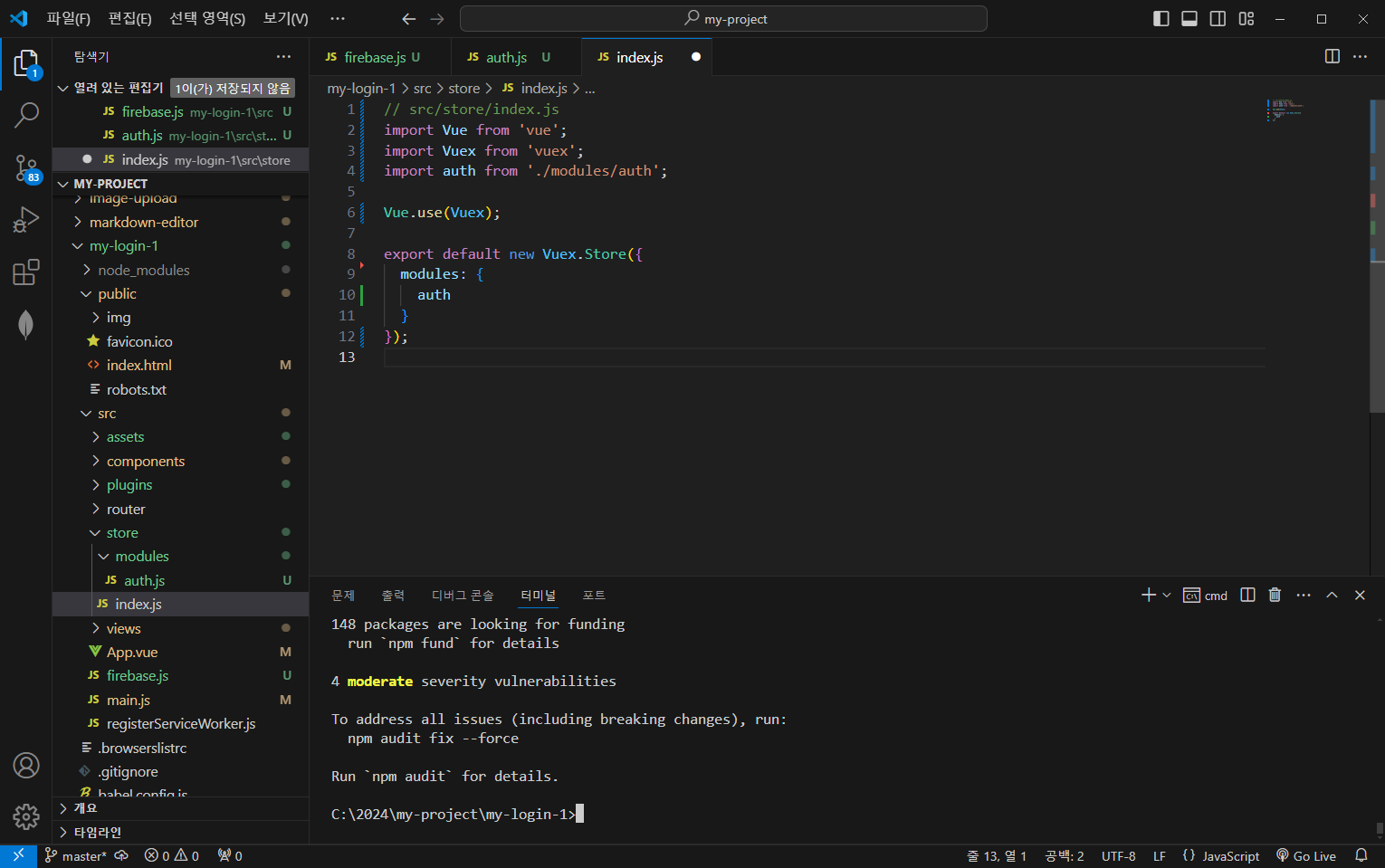Publish changes via cloud sync icon

(x=121, y=855)
